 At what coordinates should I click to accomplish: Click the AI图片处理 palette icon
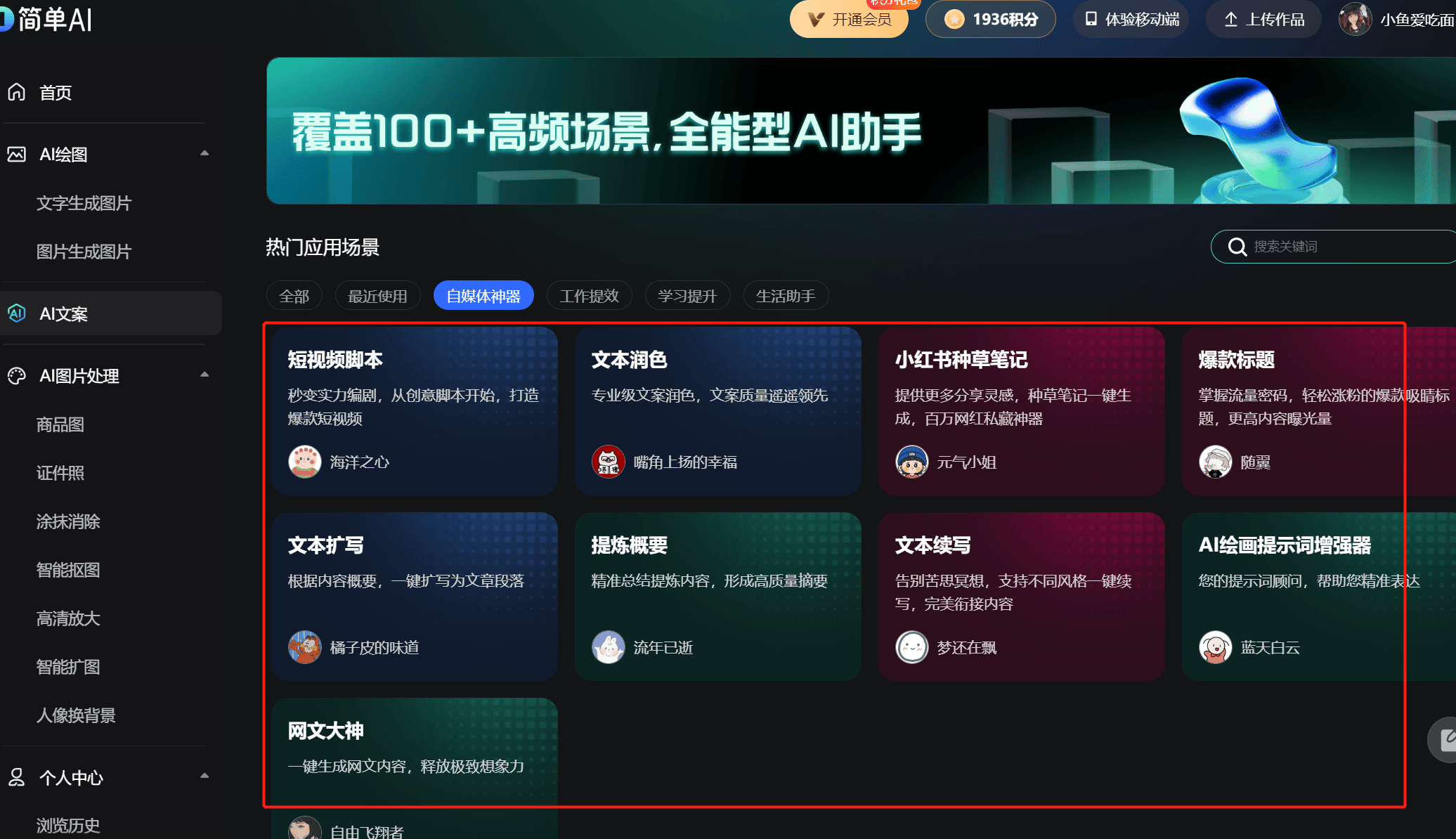pos(17,376)
